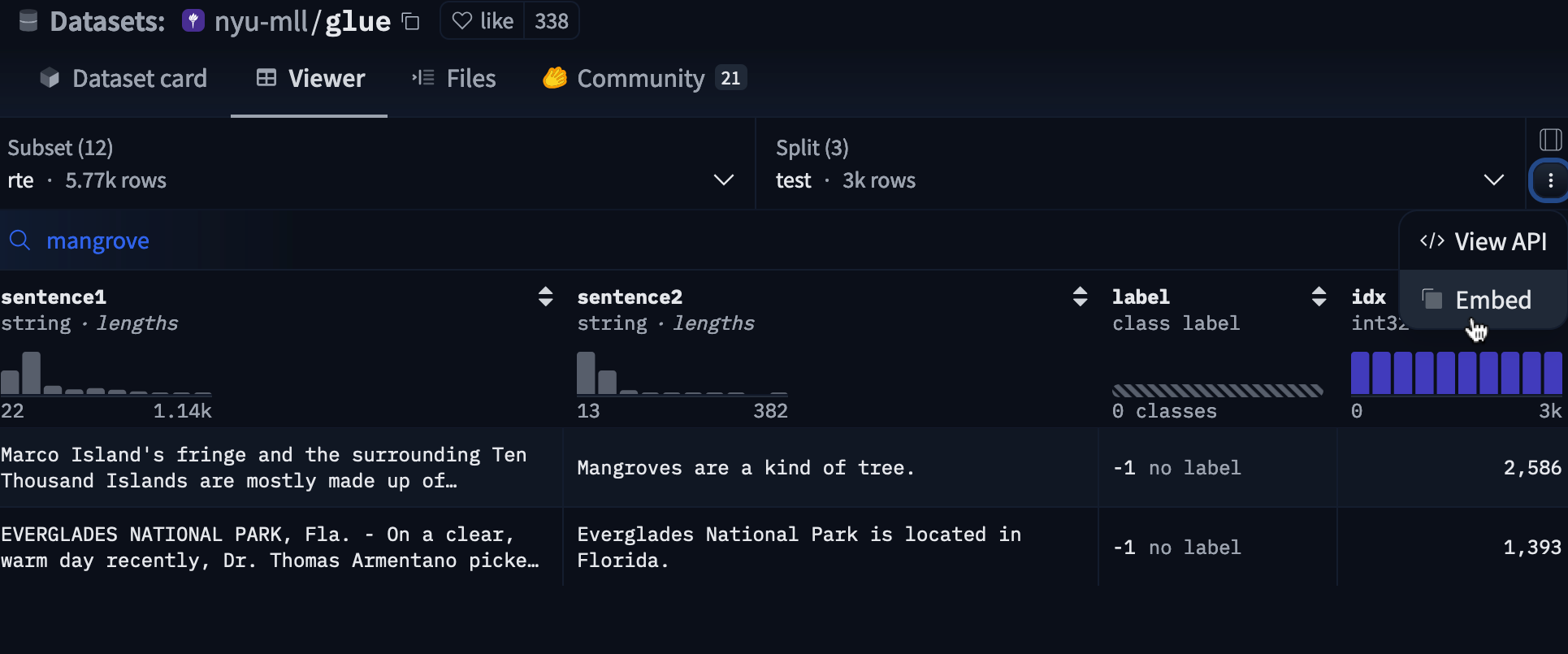Expand the Subset dropdown
This screenshot has height=654, width=1568.
[723, 180]
